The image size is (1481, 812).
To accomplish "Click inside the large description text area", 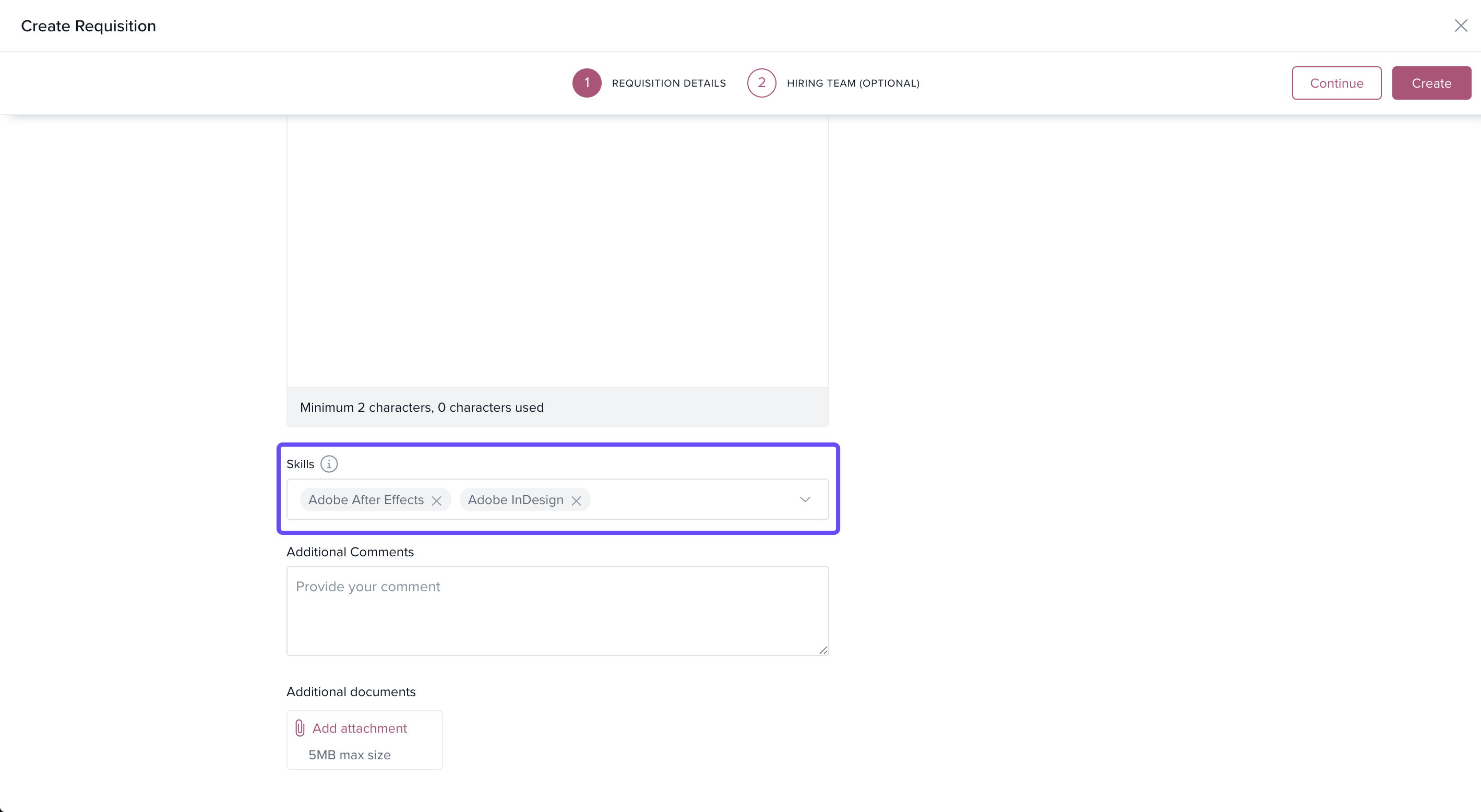I will [x=557, y=247].
